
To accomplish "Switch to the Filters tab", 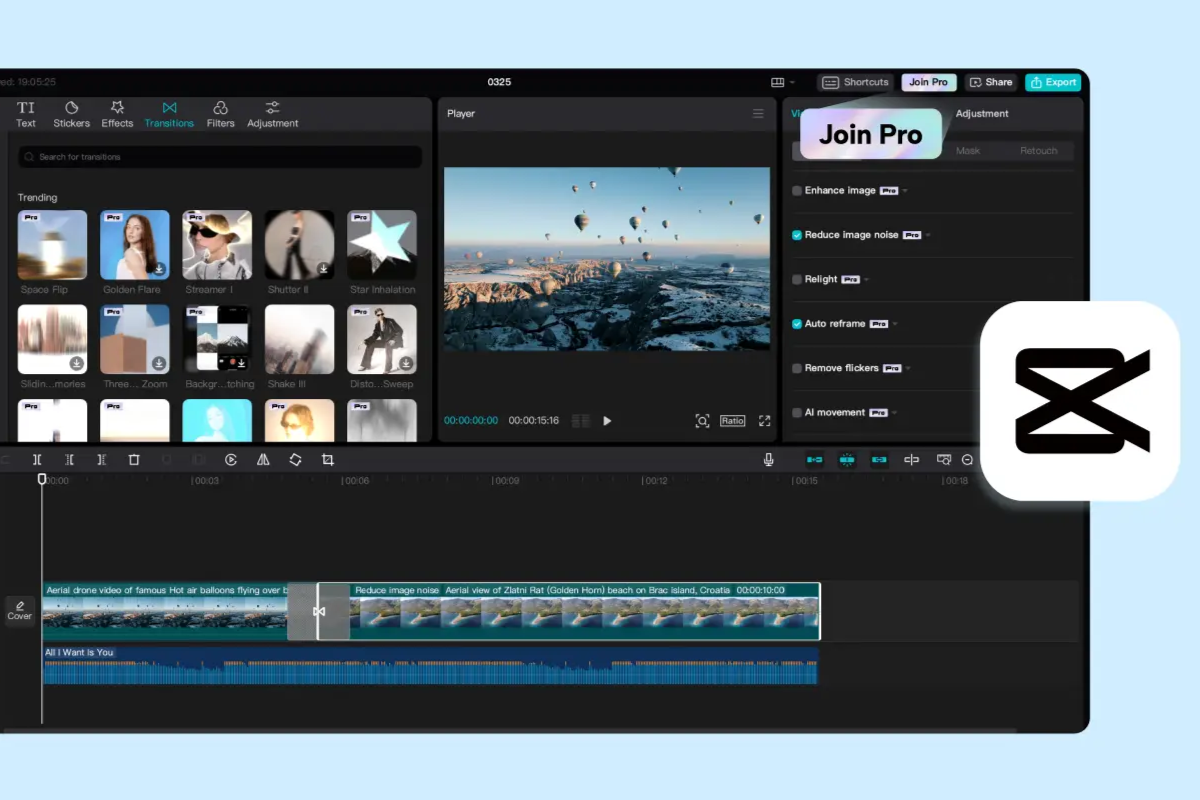I will 220,114.
